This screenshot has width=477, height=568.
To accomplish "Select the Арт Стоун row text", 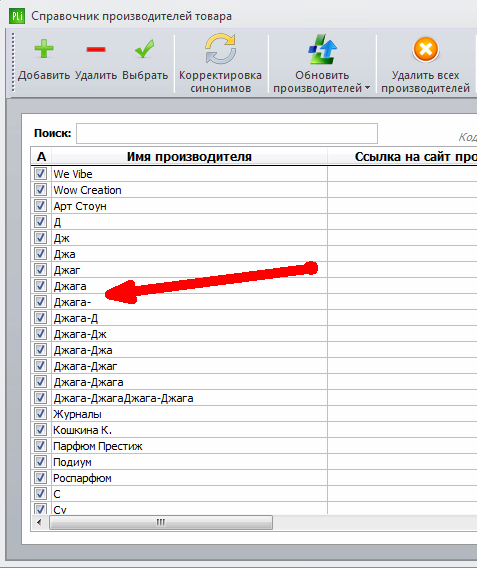I will 80,206.
